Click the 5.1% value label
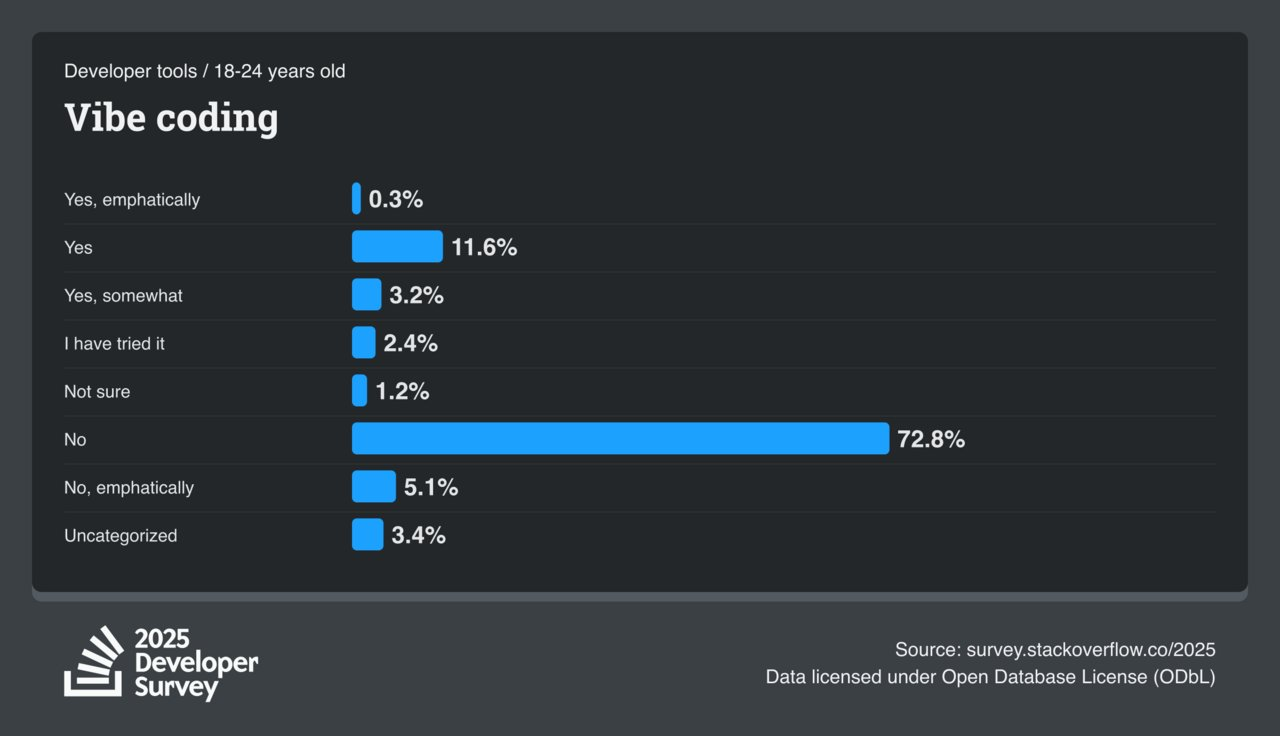The image size is (1280, 736). (431, 487)
